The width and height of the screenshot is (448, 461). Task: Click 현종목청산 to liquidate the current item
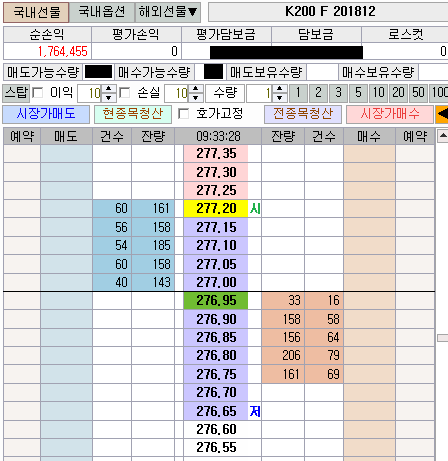tap(133, 114)
